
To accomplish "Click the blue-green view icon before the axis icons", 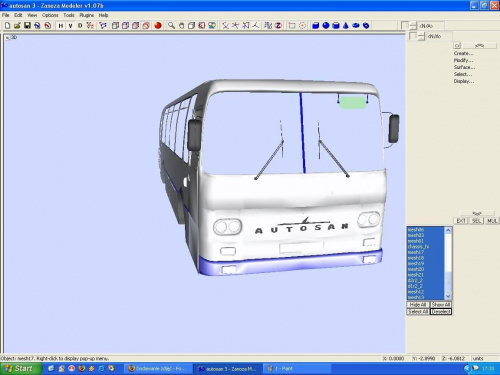I will click(212, 25).
